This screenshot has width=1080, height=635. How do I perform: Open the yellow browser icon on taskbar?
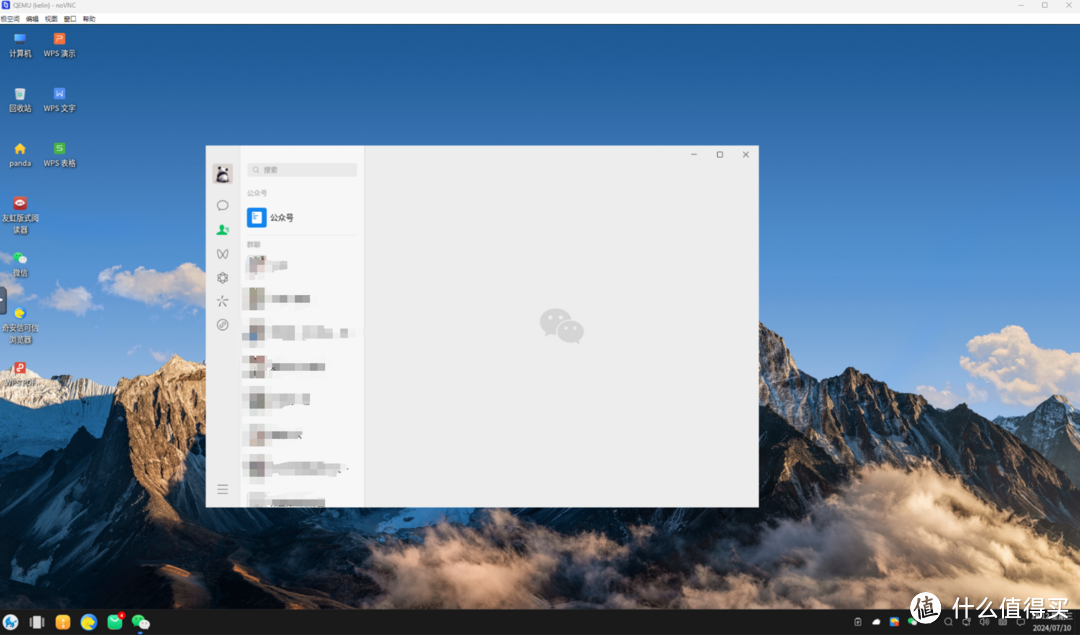click(x=89, y=623)
